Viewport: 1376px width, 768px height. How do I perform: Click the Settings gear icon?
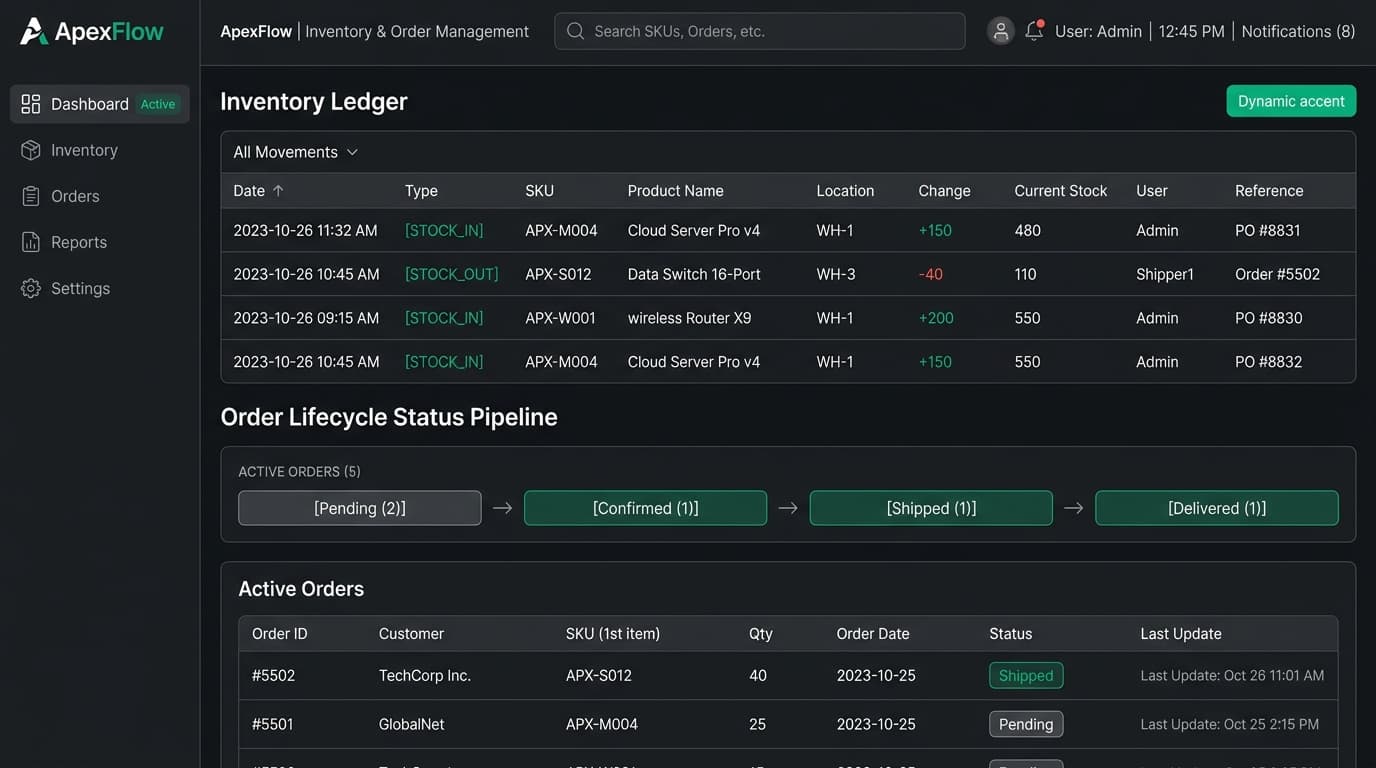coord(31,288)
